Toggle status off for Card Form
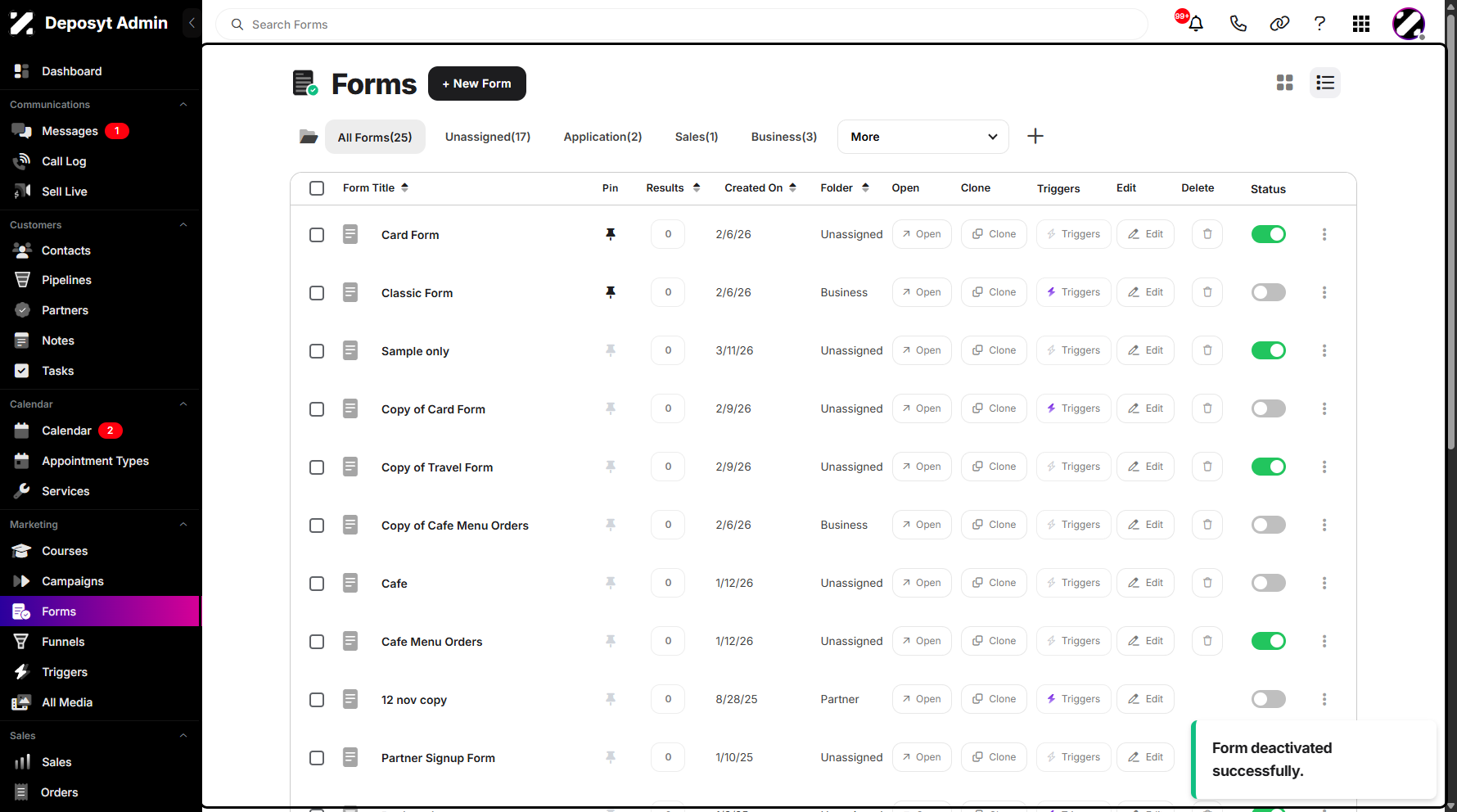 (1269, 234)
